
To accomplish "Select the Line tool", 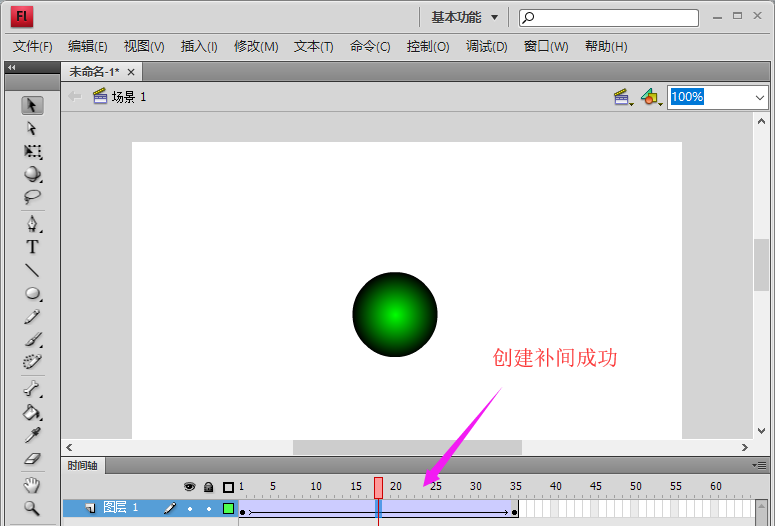I will [32, 270].
